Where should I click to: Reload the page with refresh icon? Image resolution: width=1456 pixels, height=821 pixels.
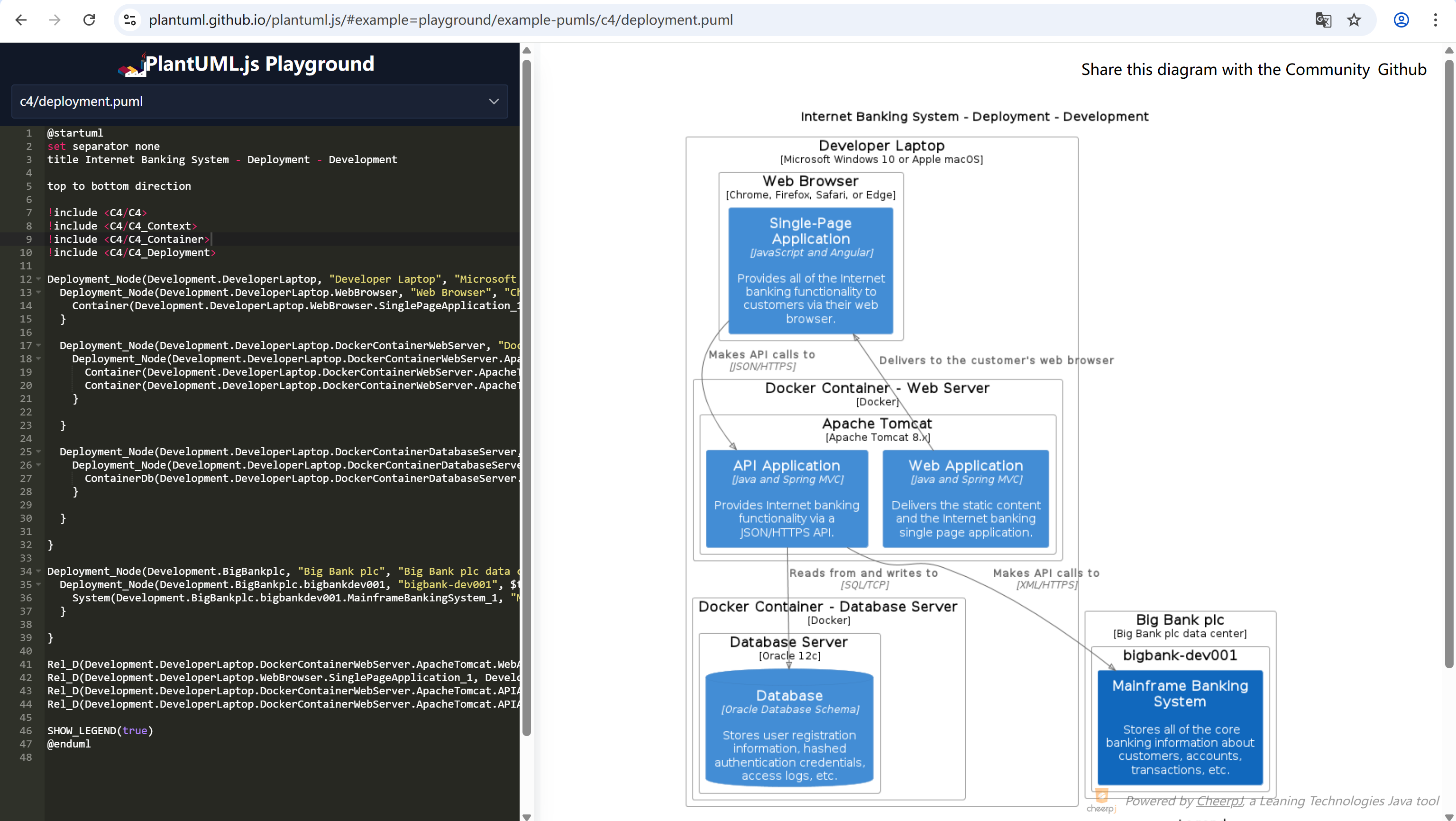89,20
